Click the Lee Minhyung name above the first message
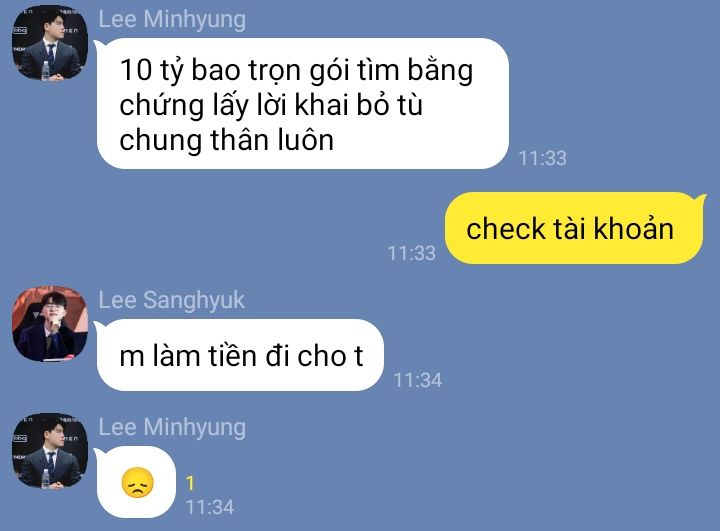Viewport: 720px width, 531px height. pyautogui.click(x=172, y=20)
